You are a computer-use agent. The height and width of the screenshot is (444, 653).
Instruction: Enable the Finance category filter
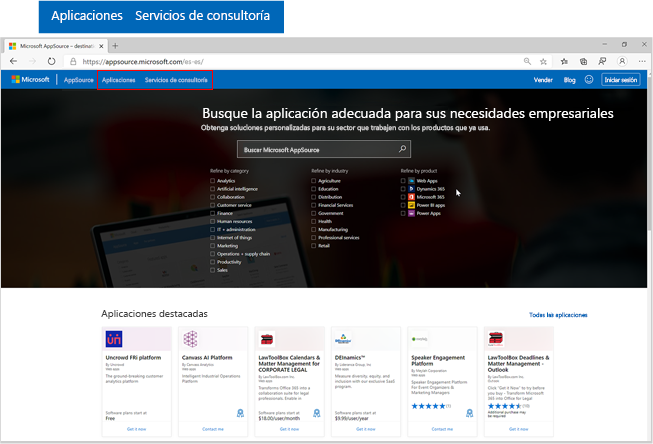[212, 213]
